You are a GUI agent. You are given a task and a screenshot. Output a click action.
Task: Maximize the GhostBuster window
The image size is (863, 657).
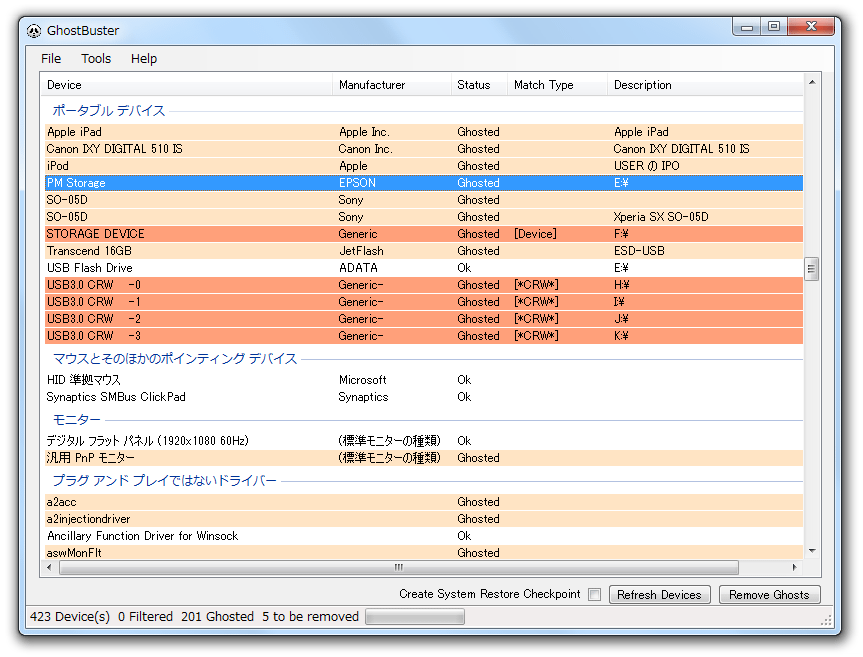click(x=774, y=27)
